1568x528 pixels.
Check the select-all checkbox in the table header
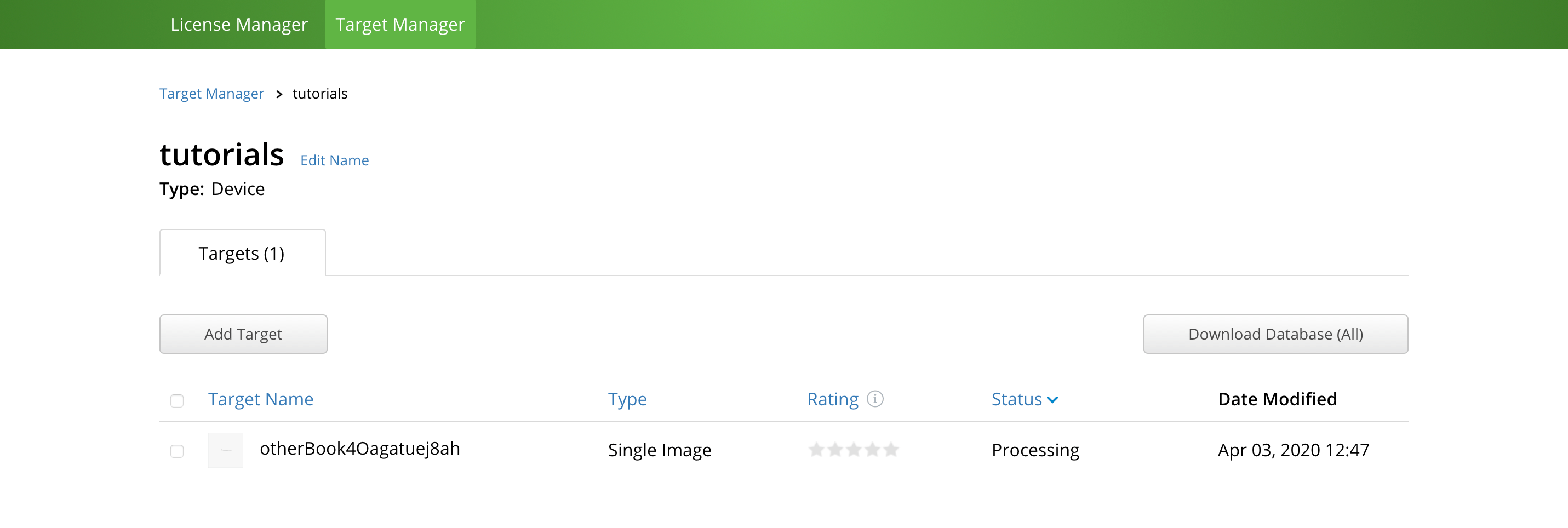pos(177,400)
